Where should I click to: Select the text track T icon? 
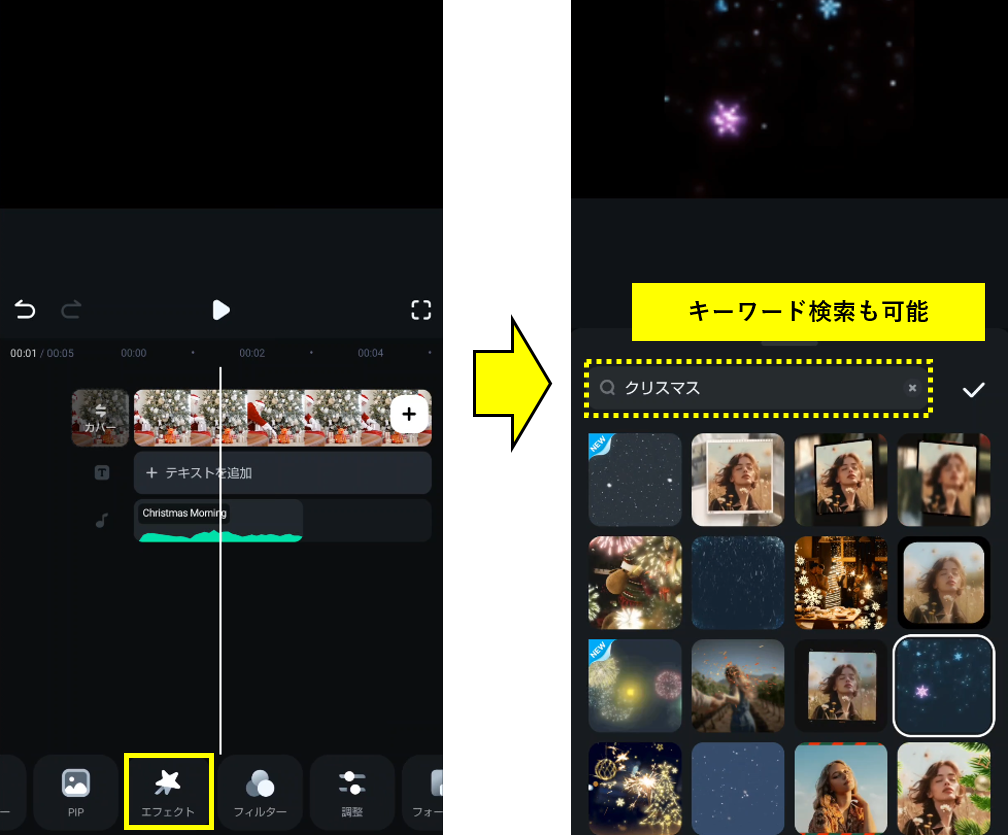(x=101, y=472)
